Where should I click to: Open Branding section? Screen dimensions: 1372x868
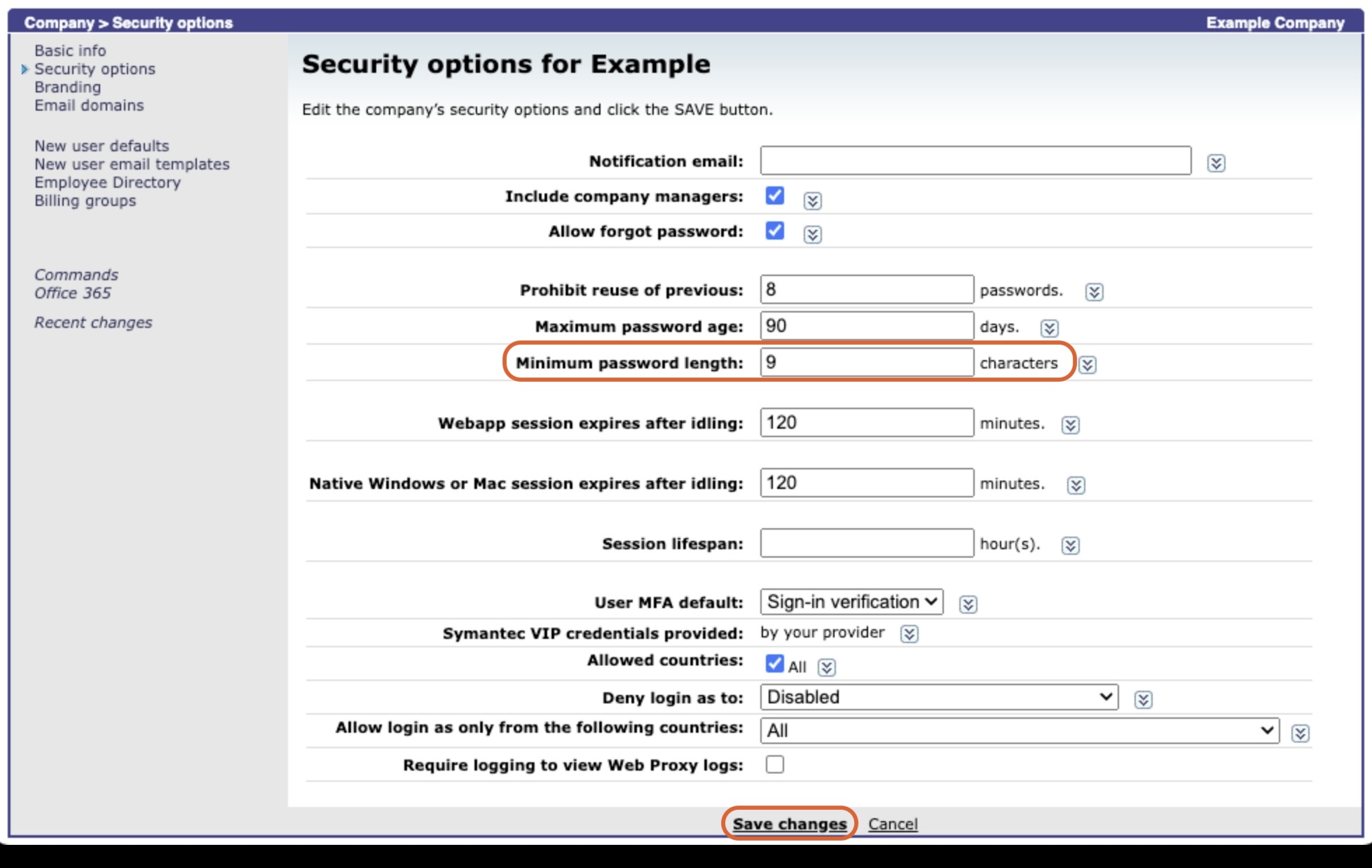click(x=67, y=87)
